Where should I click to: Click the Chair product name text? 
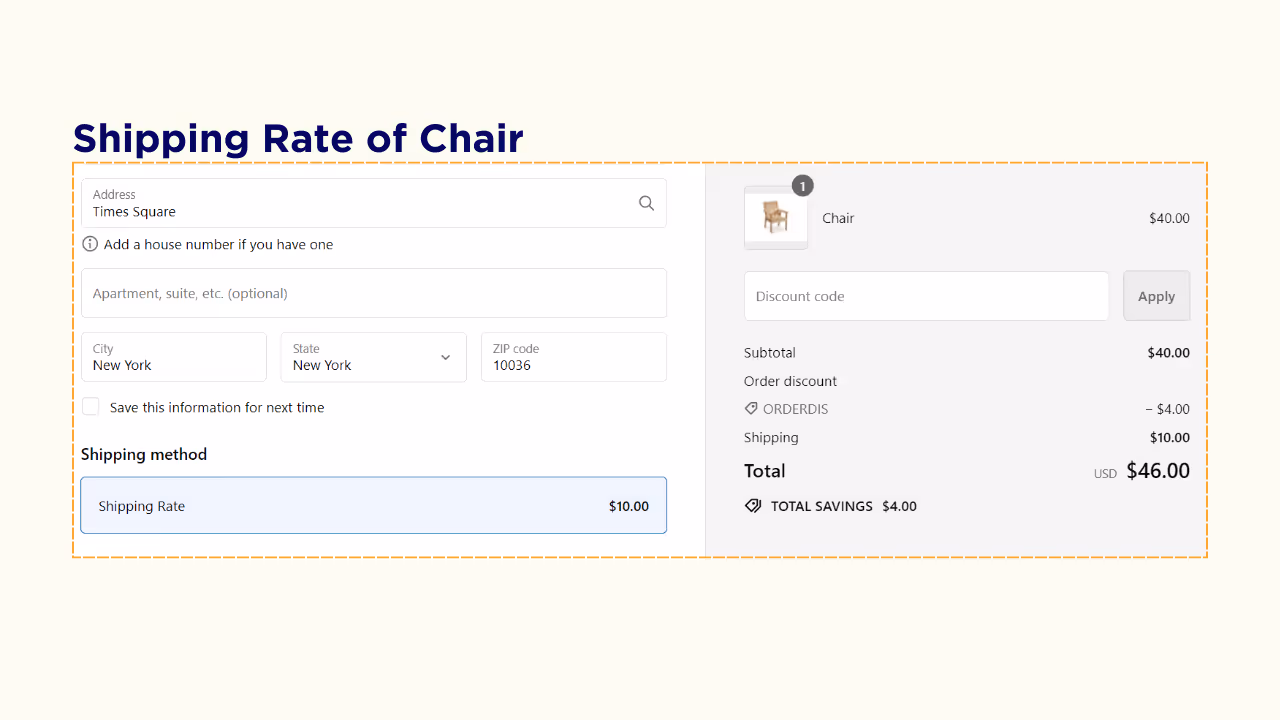(x=838, y=218)
